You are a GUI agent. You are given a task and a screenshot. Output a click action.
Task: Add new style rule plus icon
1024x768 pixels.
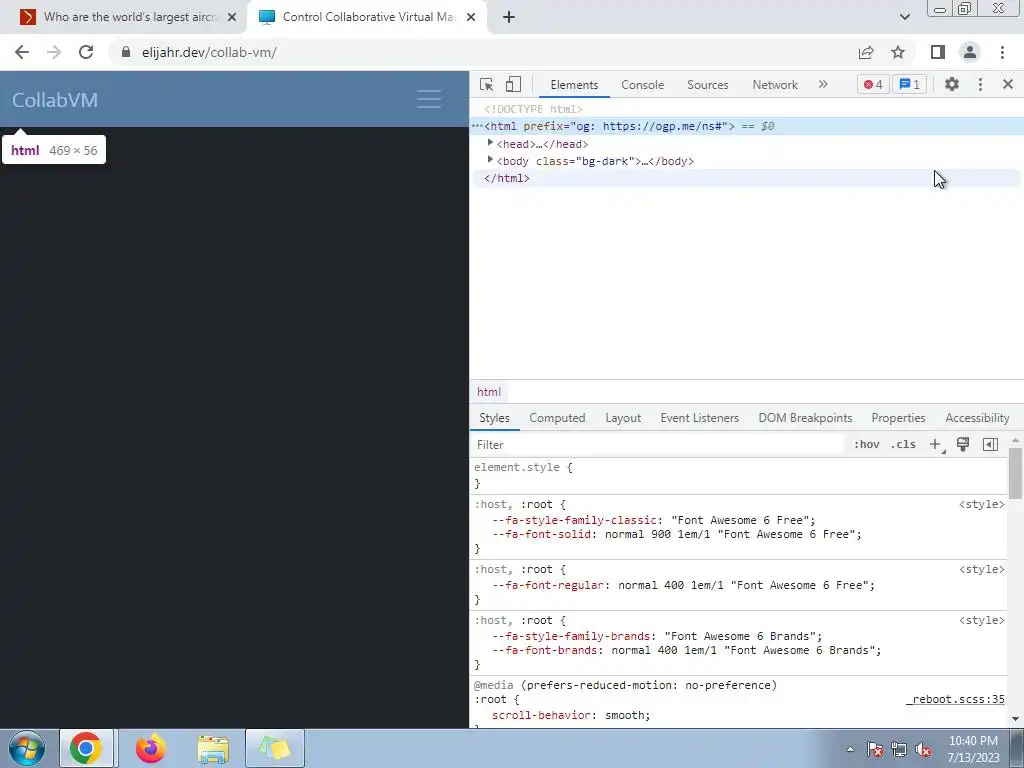[x=935, y=445]
